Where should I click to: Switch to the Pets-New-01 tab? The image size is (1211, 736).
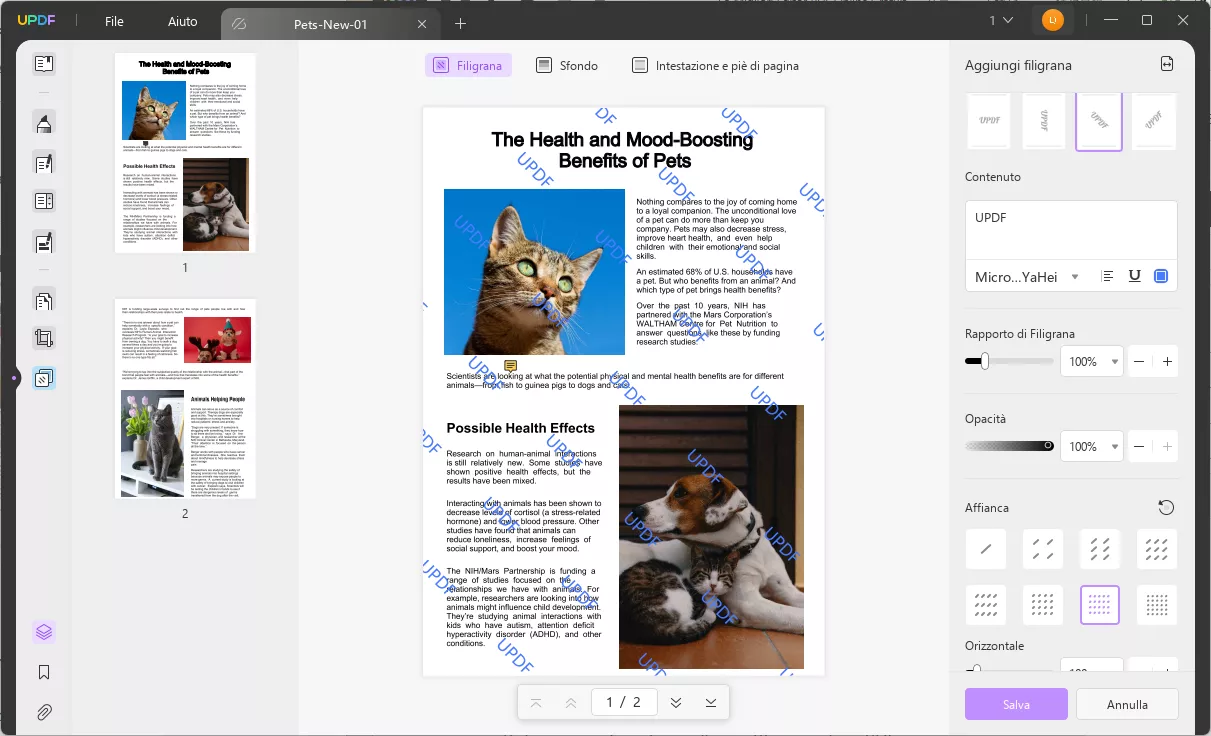330,24
